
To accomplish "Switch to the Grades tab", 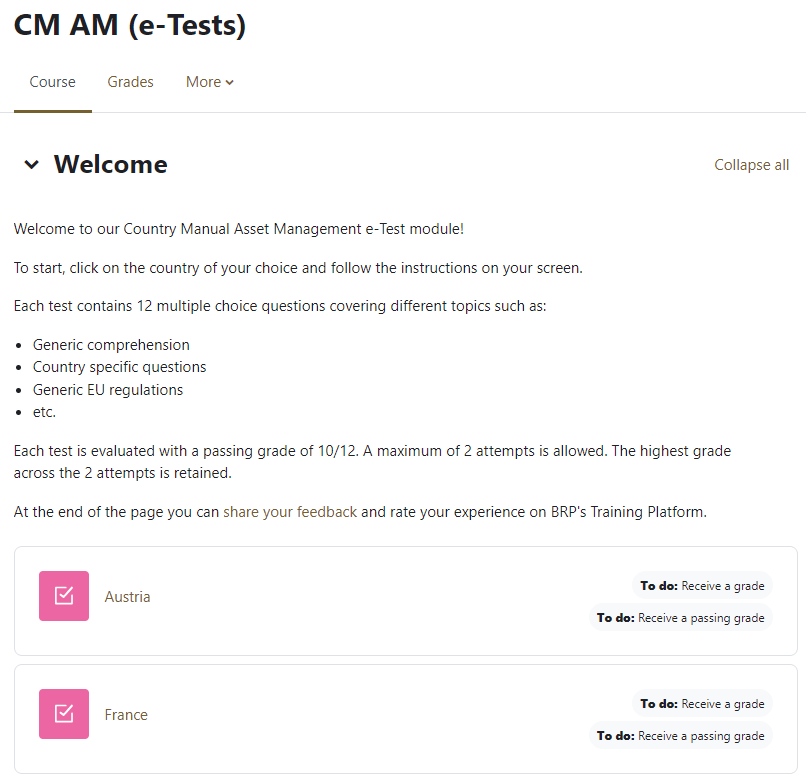I will coord(131,82).
